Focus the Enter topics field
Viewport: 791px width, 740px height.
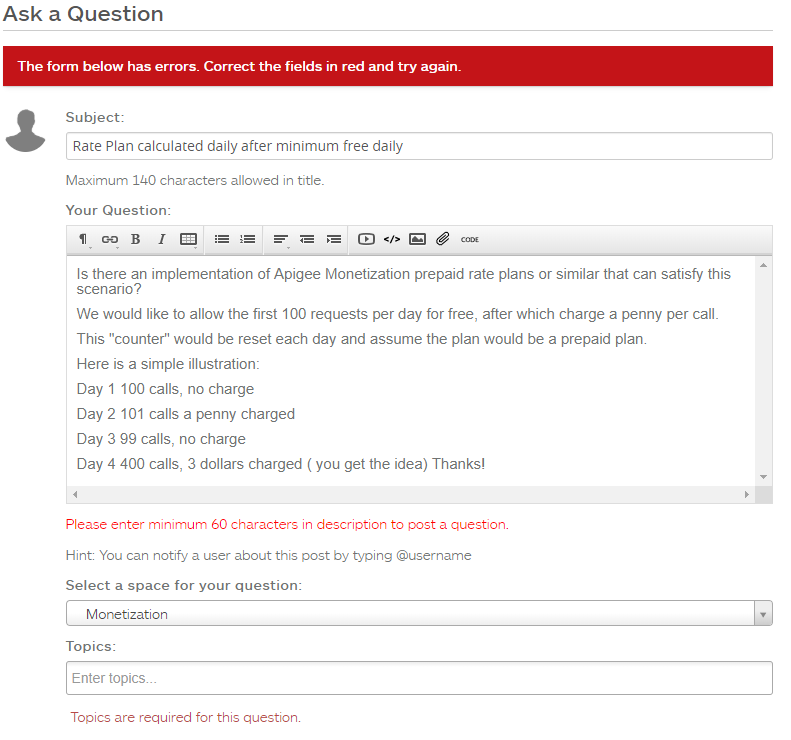[x=419, y=678]
